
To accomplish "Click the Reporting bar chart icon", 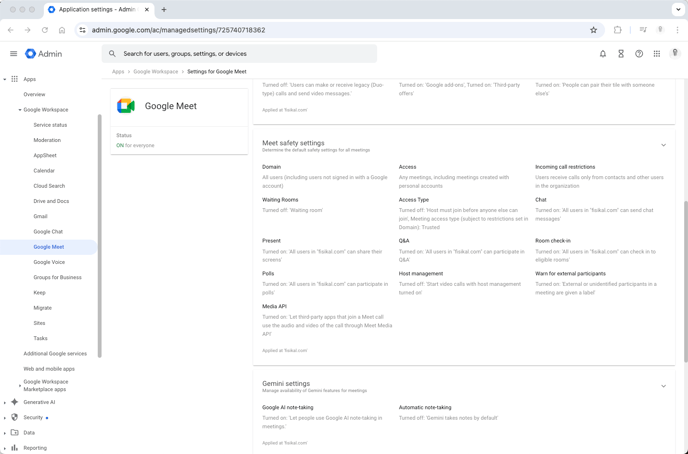I will [14, 448].
